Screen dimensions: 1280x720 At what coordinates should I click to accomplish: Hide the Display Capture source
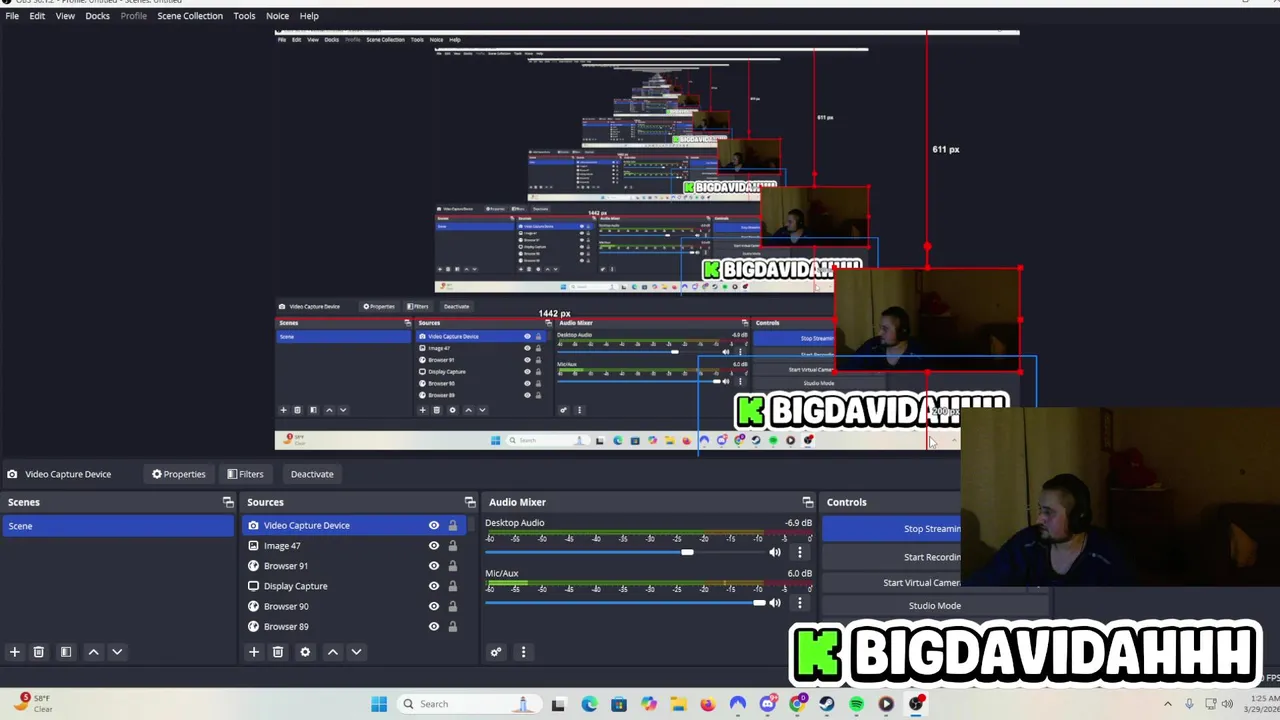434,586
